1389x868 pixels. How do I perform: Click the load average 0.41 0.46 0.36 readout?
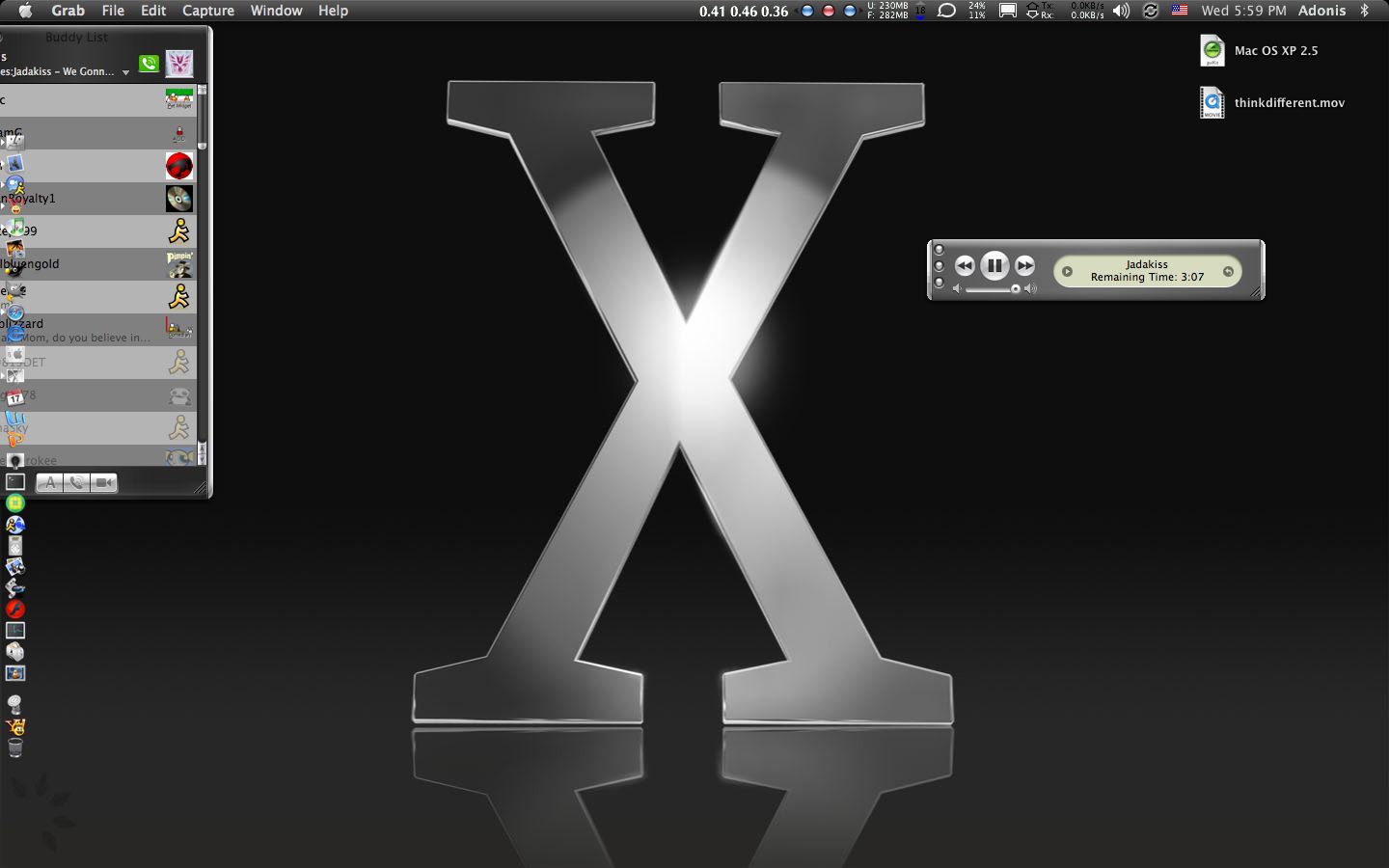(744, 12)
